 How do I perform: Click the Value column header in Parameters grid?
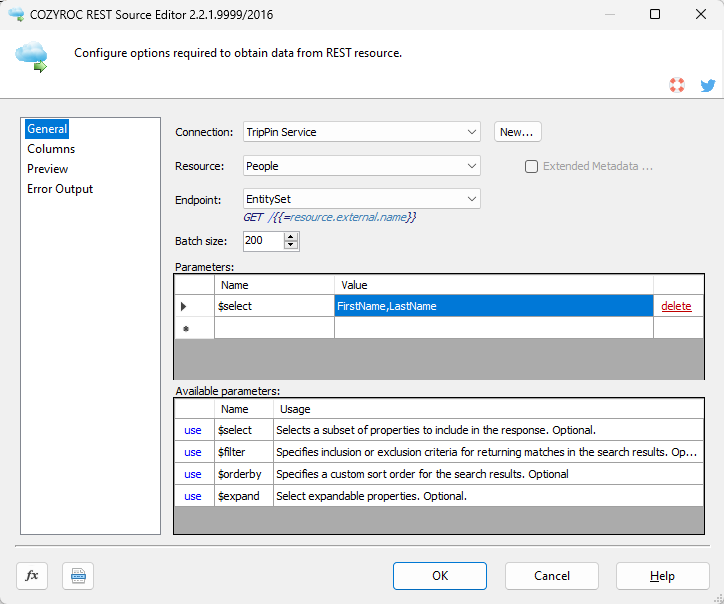click(494, 285)
